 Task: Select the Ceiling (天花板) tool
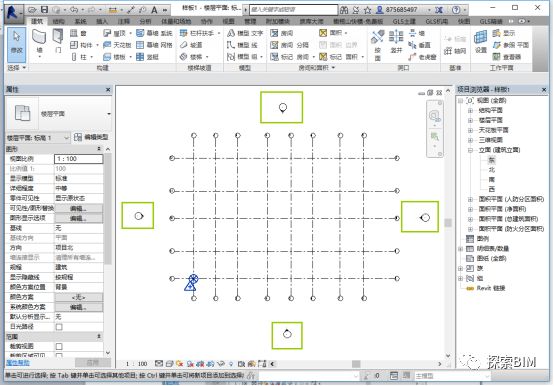(117, 45)
